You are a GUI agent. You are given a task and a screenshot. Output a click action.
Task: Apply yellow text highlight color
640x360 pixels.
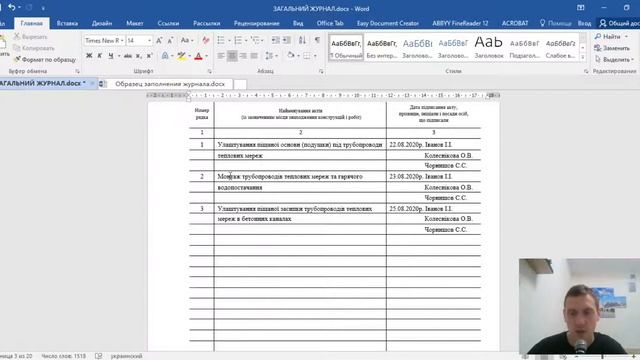point(181,56)
